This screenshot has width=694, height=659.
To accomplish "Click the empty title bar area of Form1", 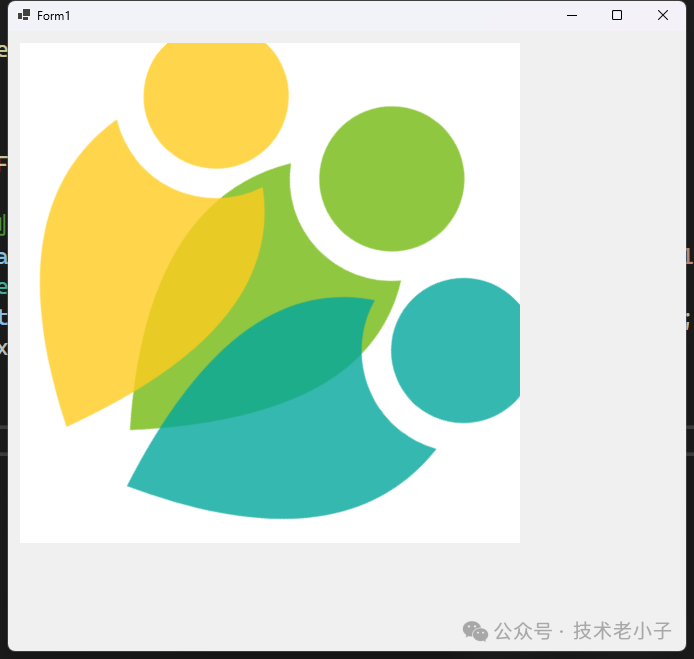I will click(300, 15).
